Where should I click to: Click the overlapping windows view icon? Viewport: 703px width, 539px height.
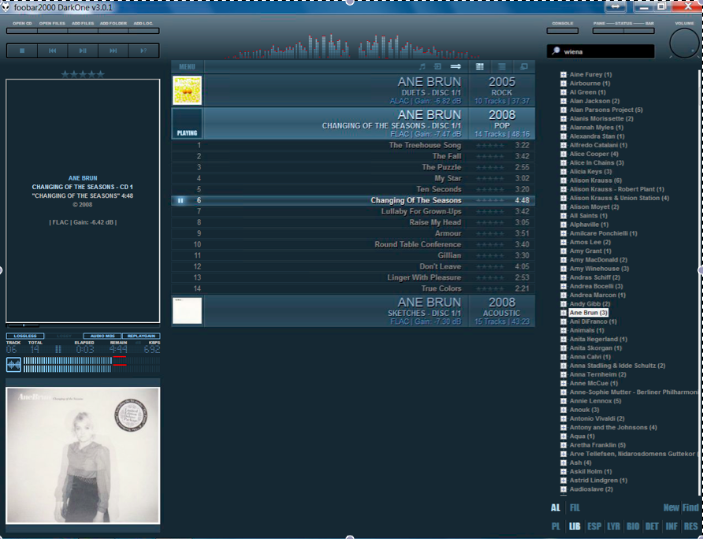[523, 67]
